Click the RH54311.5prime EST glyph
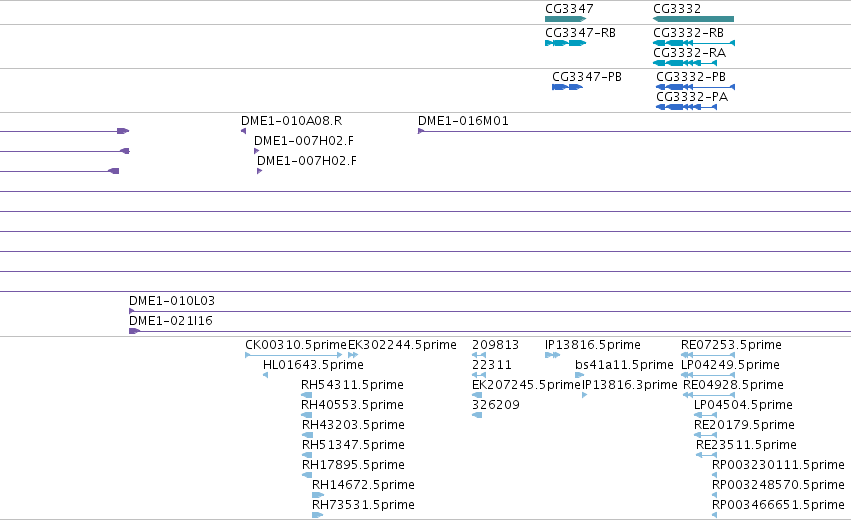This screenshot has width=851, height=520. [307, 395]
